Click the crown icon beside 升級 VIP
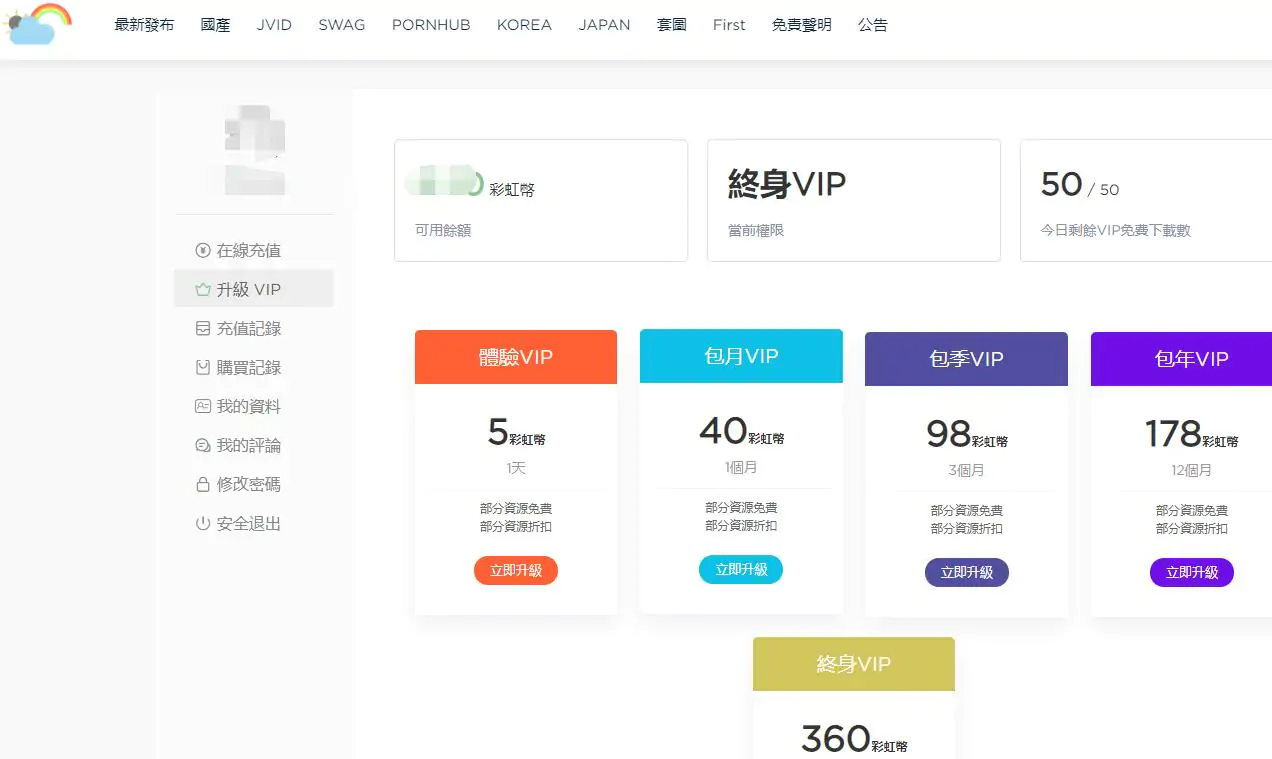This screenshot has width=1272, height=759. [203, 290]
